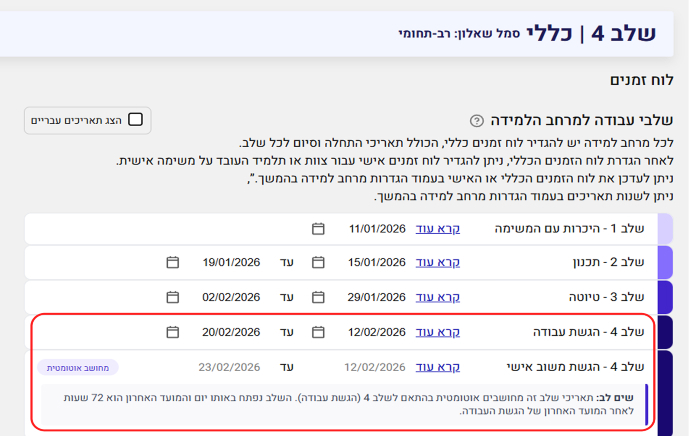
Task: Click help question mark beside שלבי עבודה למרחב הלמידה
Action: coord(477,120)
